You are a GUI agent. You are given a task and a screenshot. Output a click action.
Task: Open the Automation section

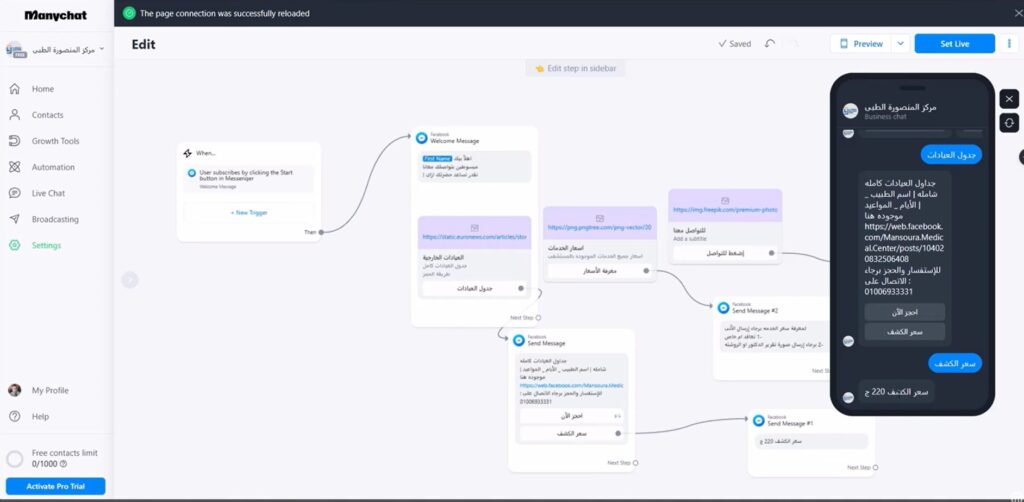[53, 167]
